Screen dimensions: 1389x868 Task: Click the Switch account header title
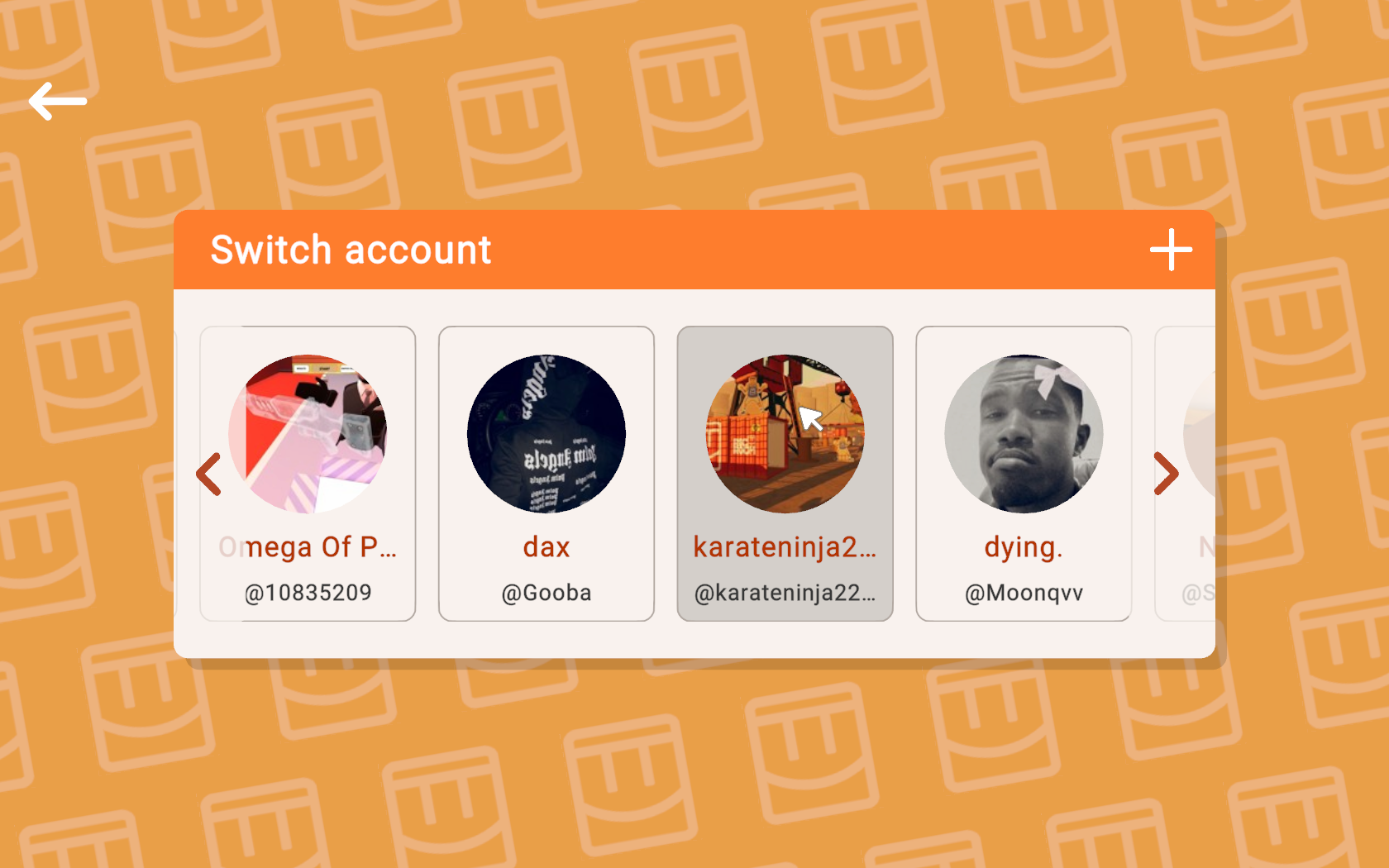pos(351,250)
